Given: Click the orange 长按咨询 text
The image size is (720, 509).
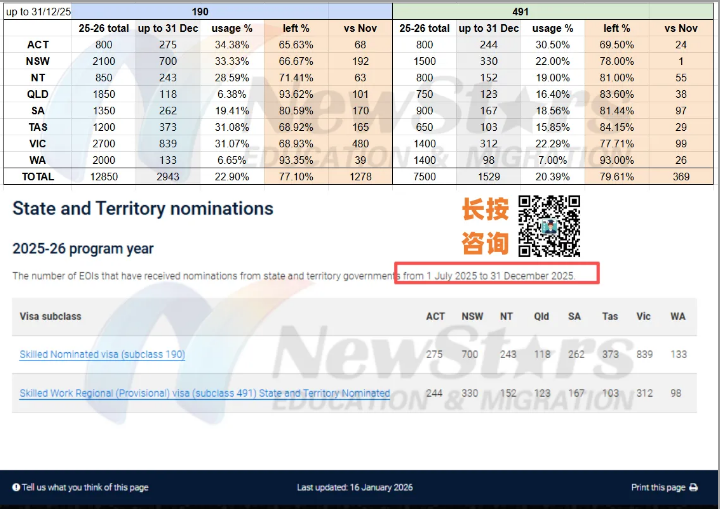Looking at the screenshot, I should coord(485,226).
